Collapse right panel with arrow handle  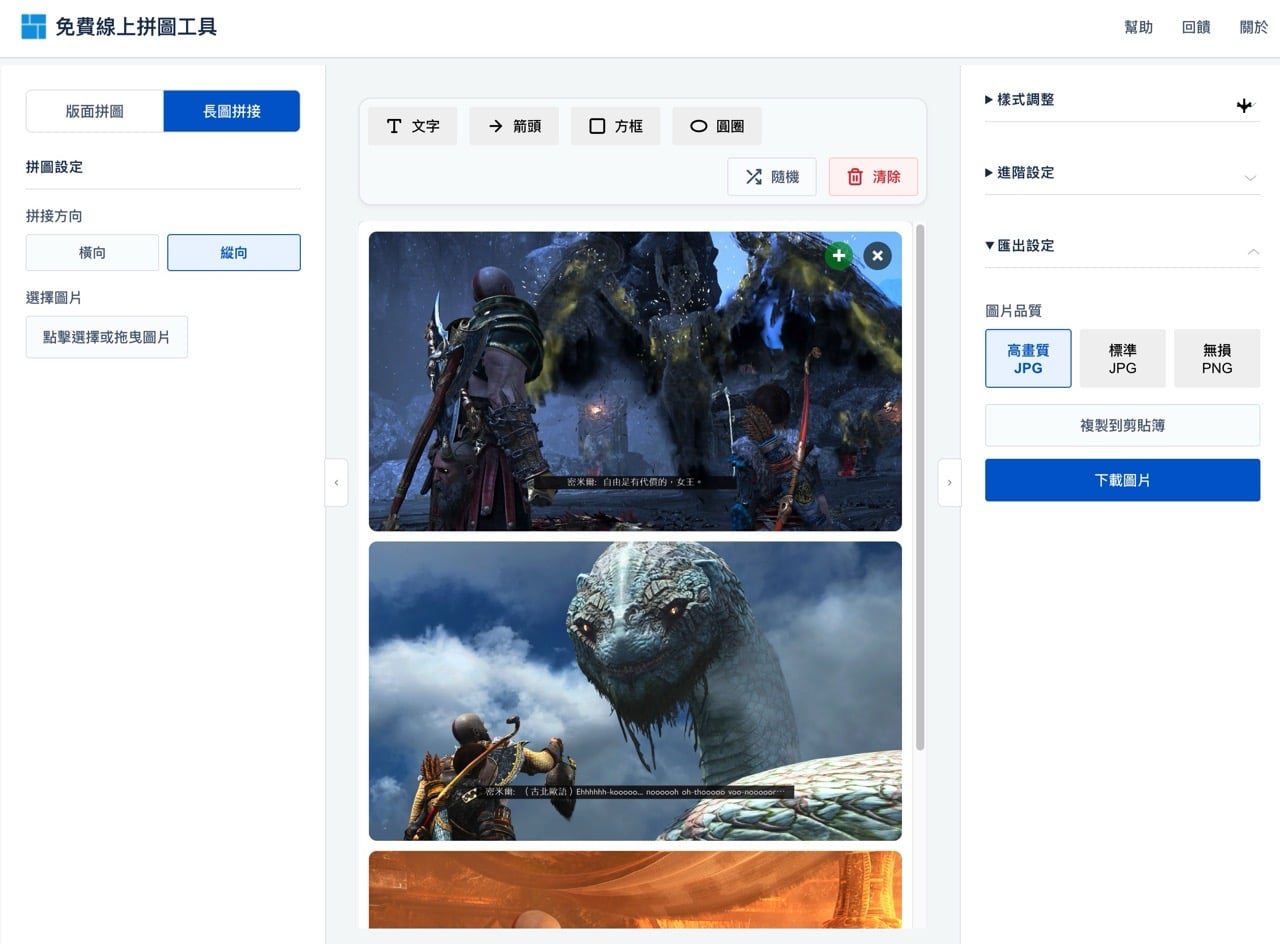949,483
